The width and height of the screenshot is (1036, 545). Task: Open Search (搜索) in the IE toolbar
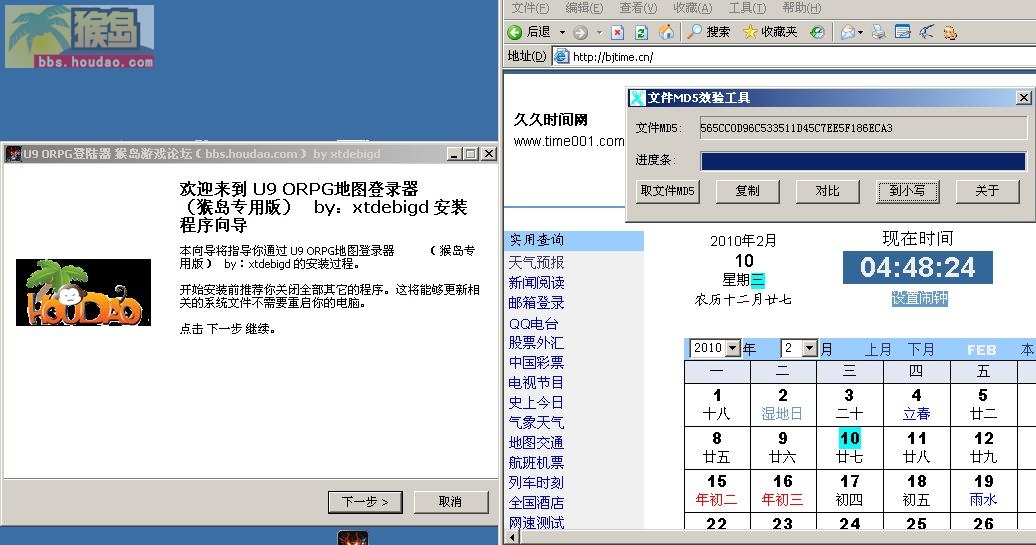point(708,32)
